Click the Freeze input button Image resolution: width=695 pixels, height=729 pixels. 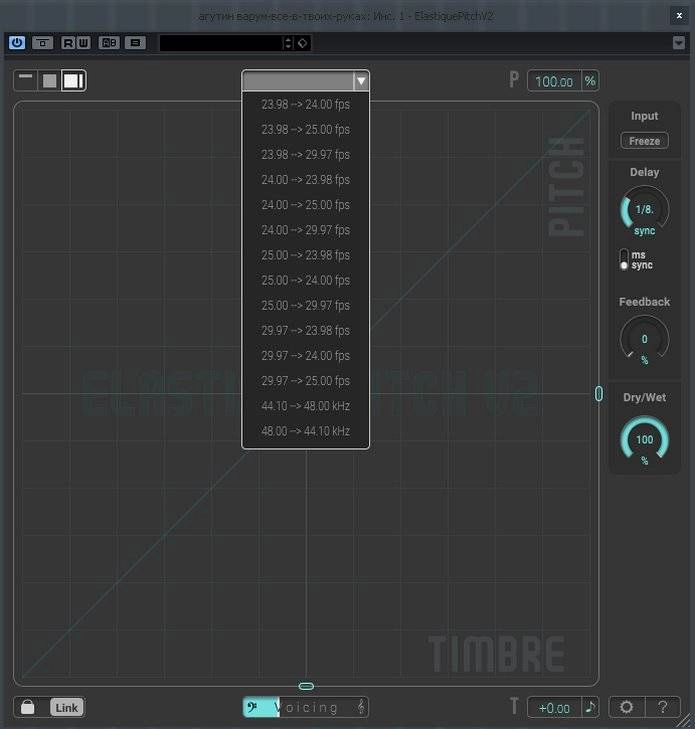point(644,141)
